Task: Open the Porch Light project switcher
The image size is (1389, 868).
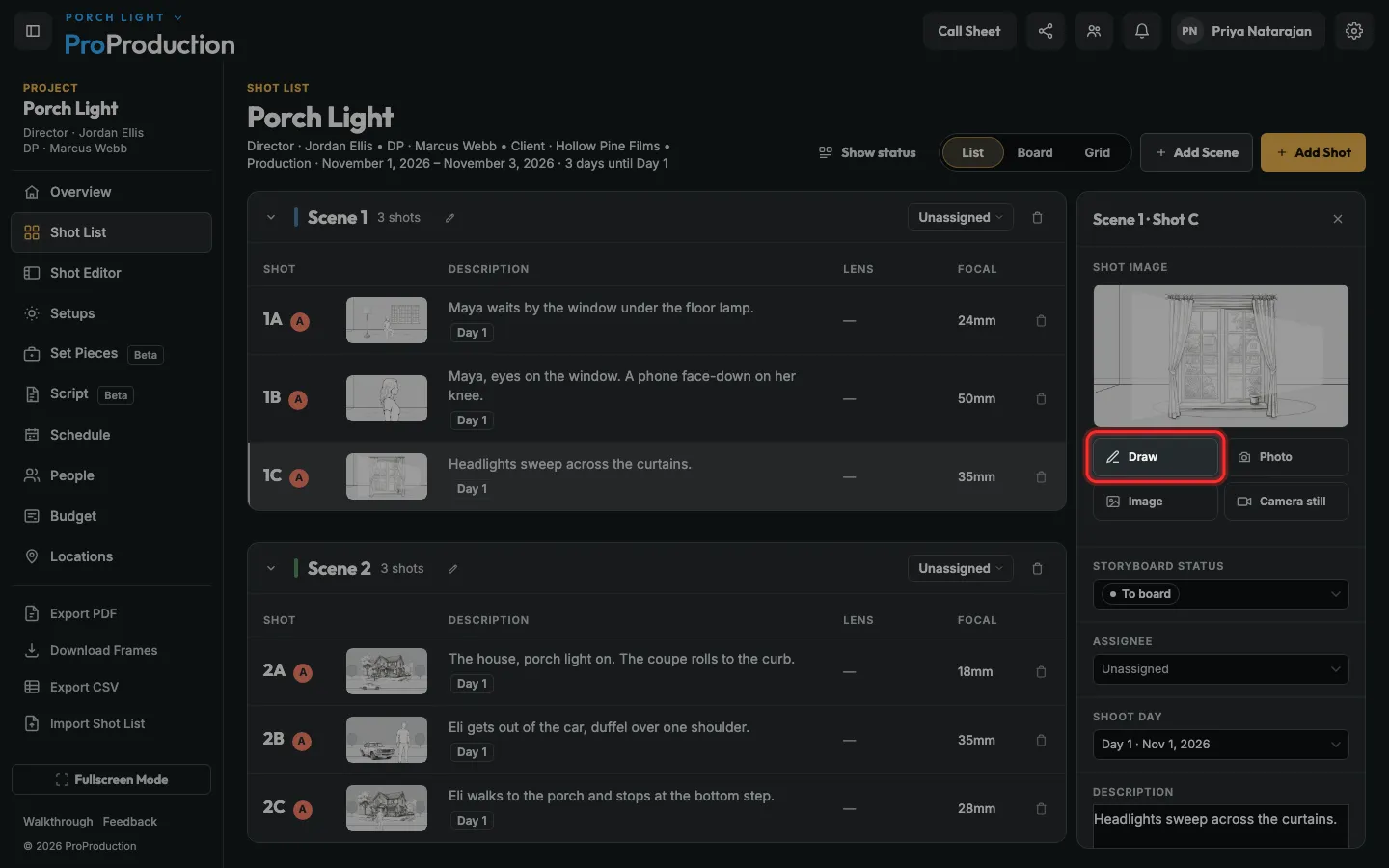Action: [123, 17]
